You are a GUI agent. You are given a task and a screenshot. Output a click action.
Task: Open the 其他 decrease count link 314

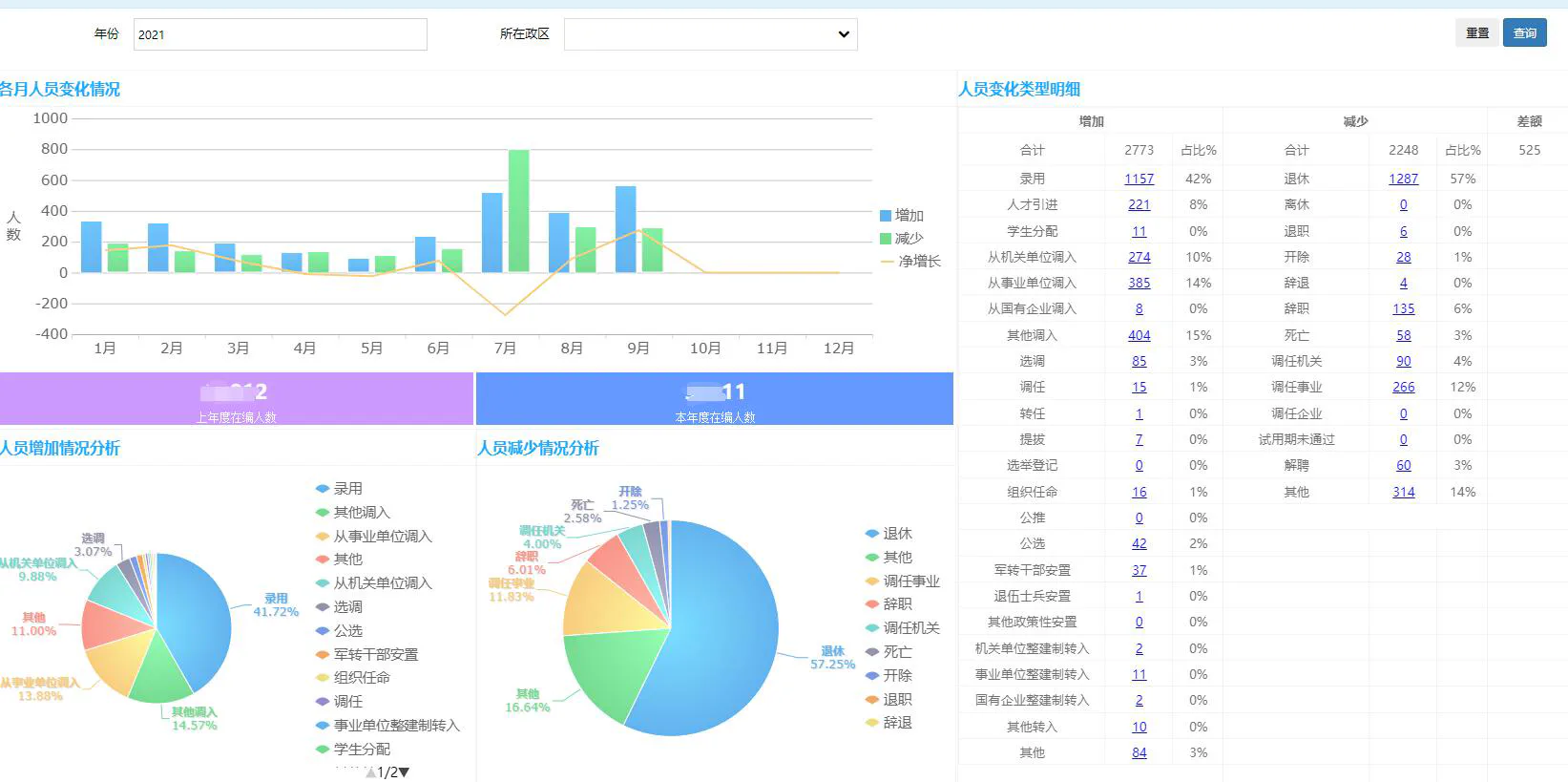(1403, 492)
